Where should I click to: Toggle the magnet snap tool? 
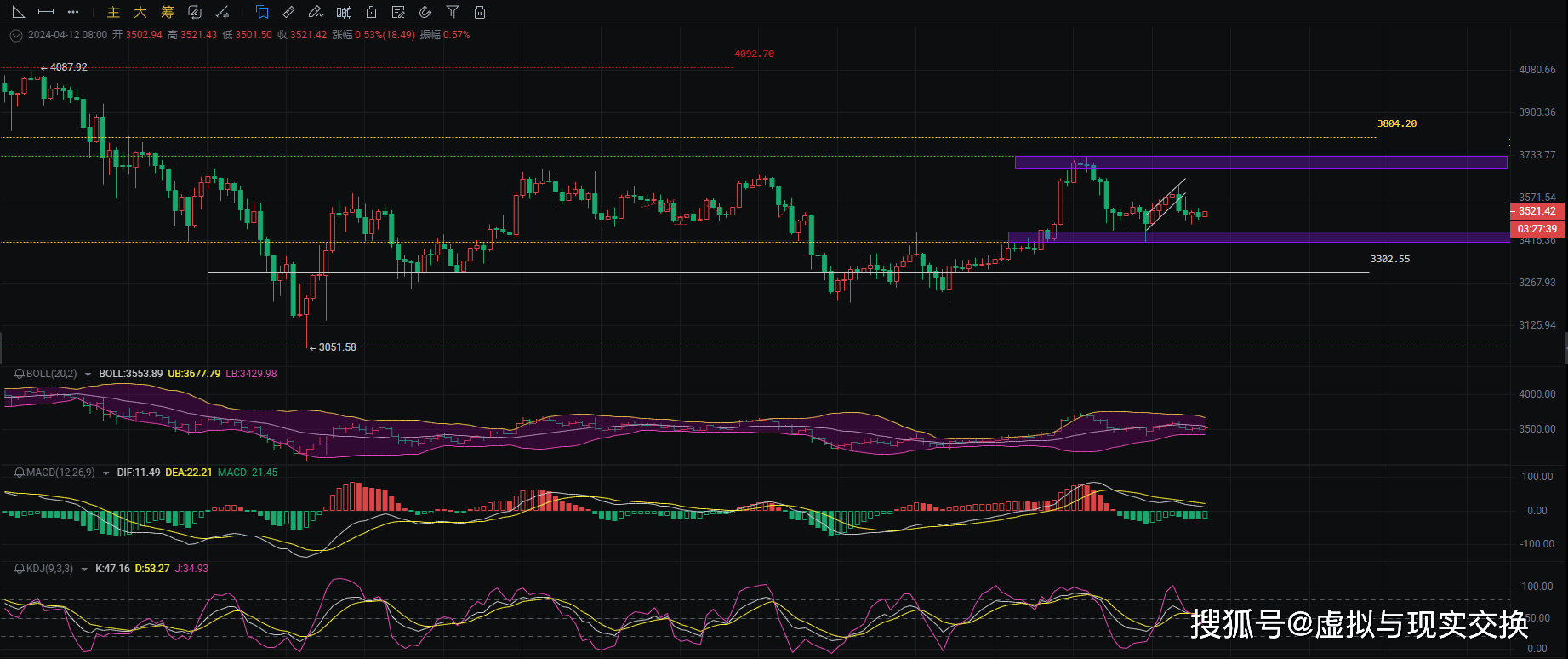425,12
